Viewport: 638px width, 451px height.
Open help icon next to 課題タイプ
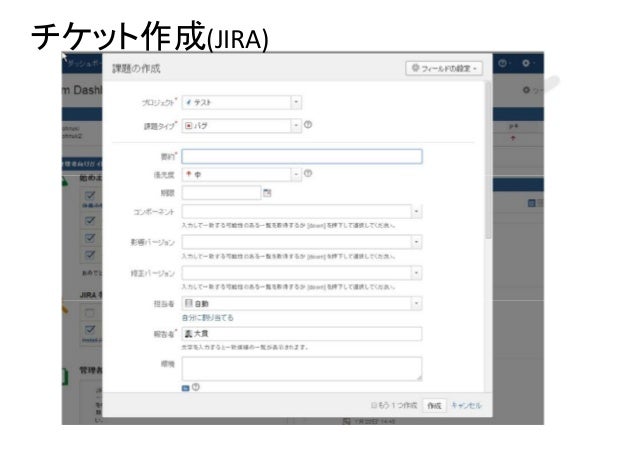pos(308,125)
